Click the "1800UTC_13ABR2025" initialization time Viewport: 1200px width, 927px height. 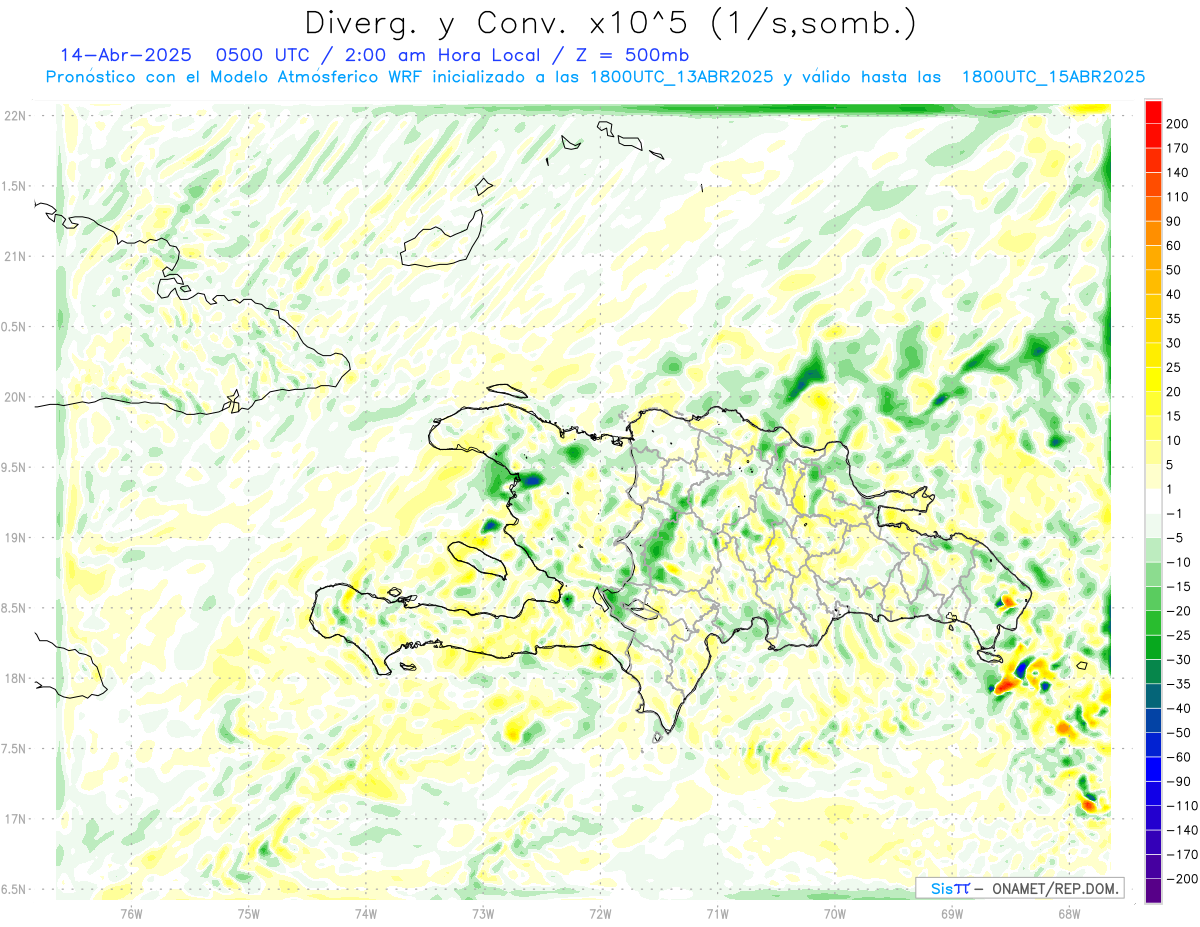point(681,77)
